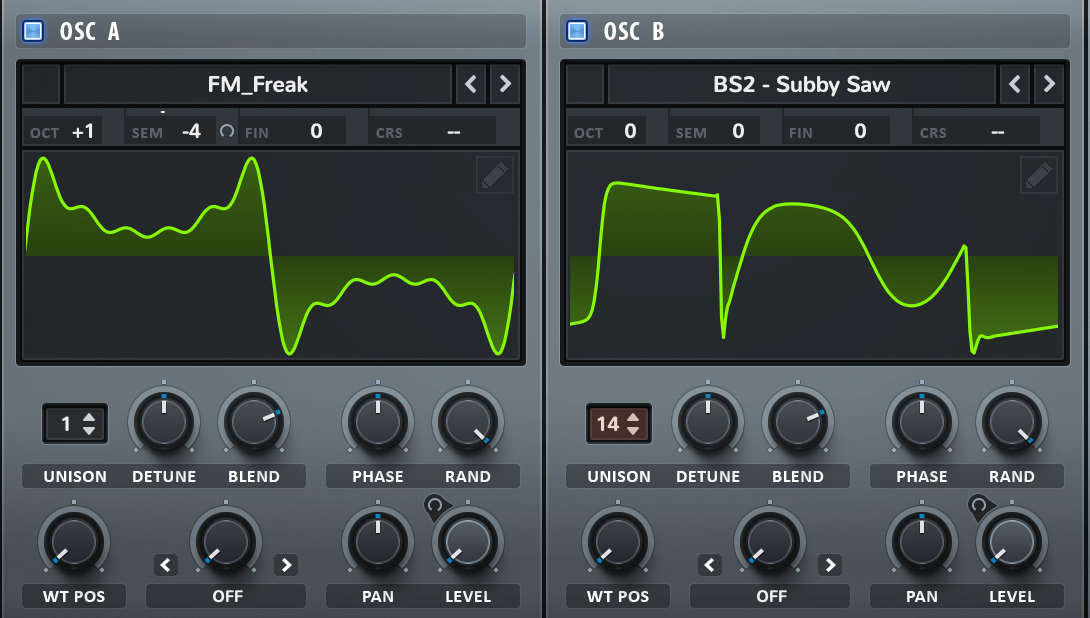Toggle OSC A enable switch
Viewport: 1090px width, 618px height.
click(x=33, y=31)
